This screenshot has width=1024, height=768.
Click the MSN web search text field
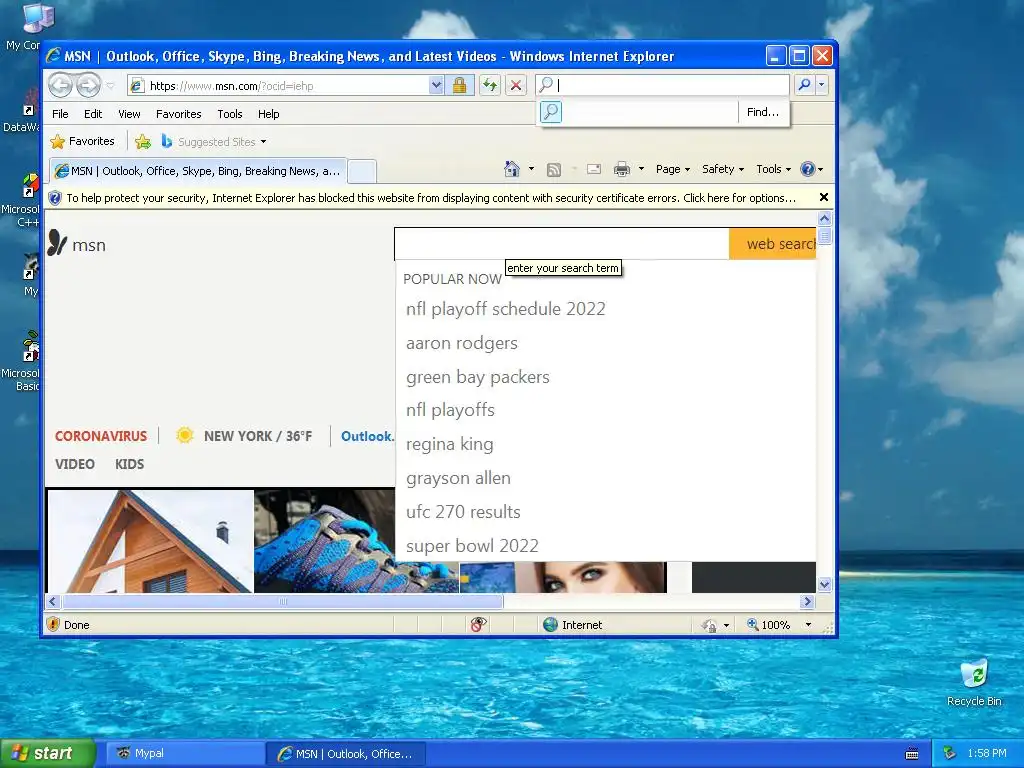562,244
